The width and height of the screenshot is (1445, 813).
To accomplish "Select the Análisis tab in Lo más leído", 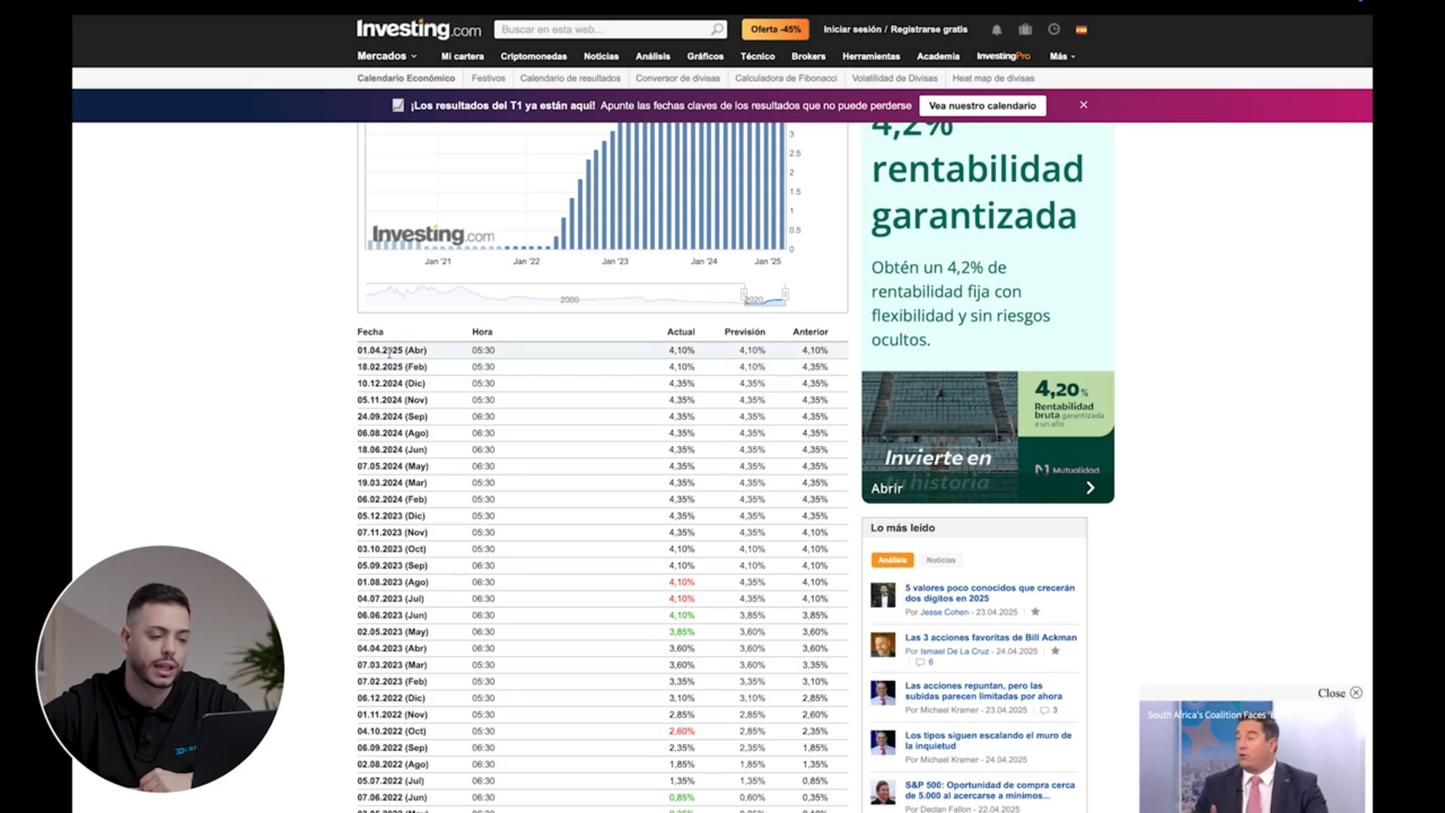I will coord(892,560).
